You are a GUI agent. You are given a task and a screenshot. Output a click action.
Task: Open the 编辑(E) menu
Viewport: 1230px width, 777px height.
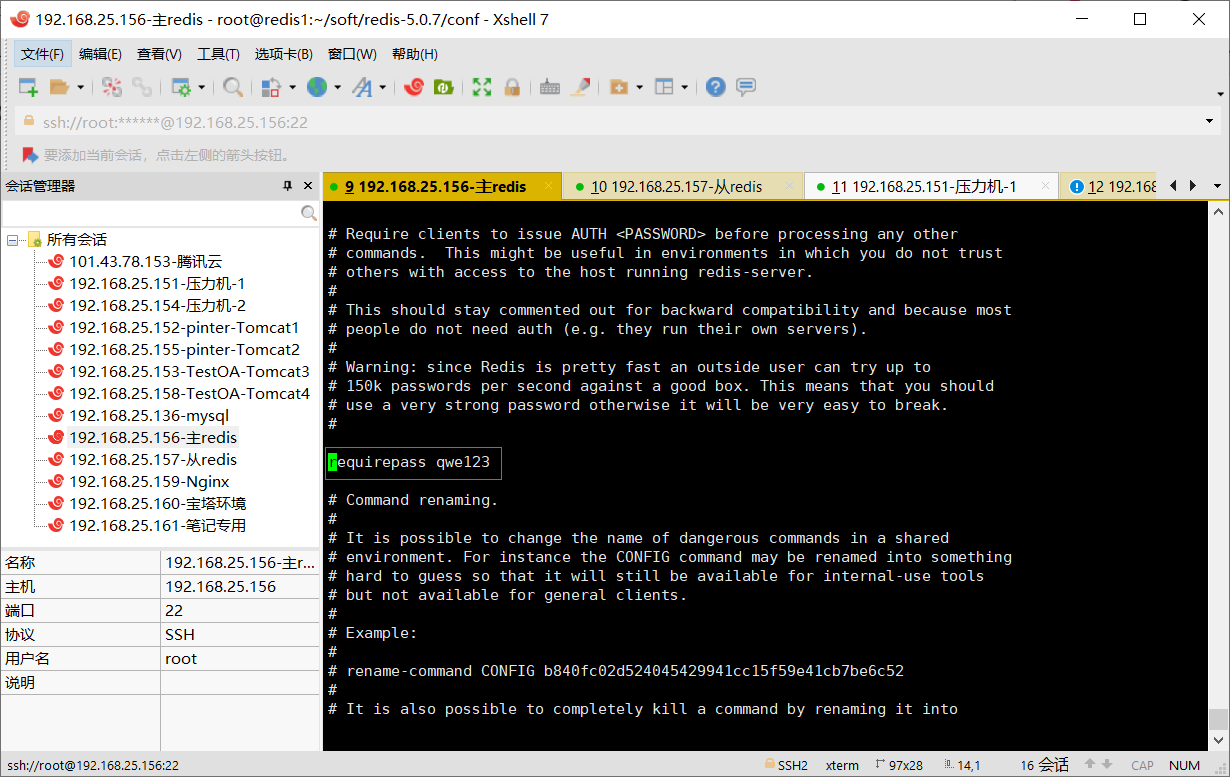coord(100,54)
